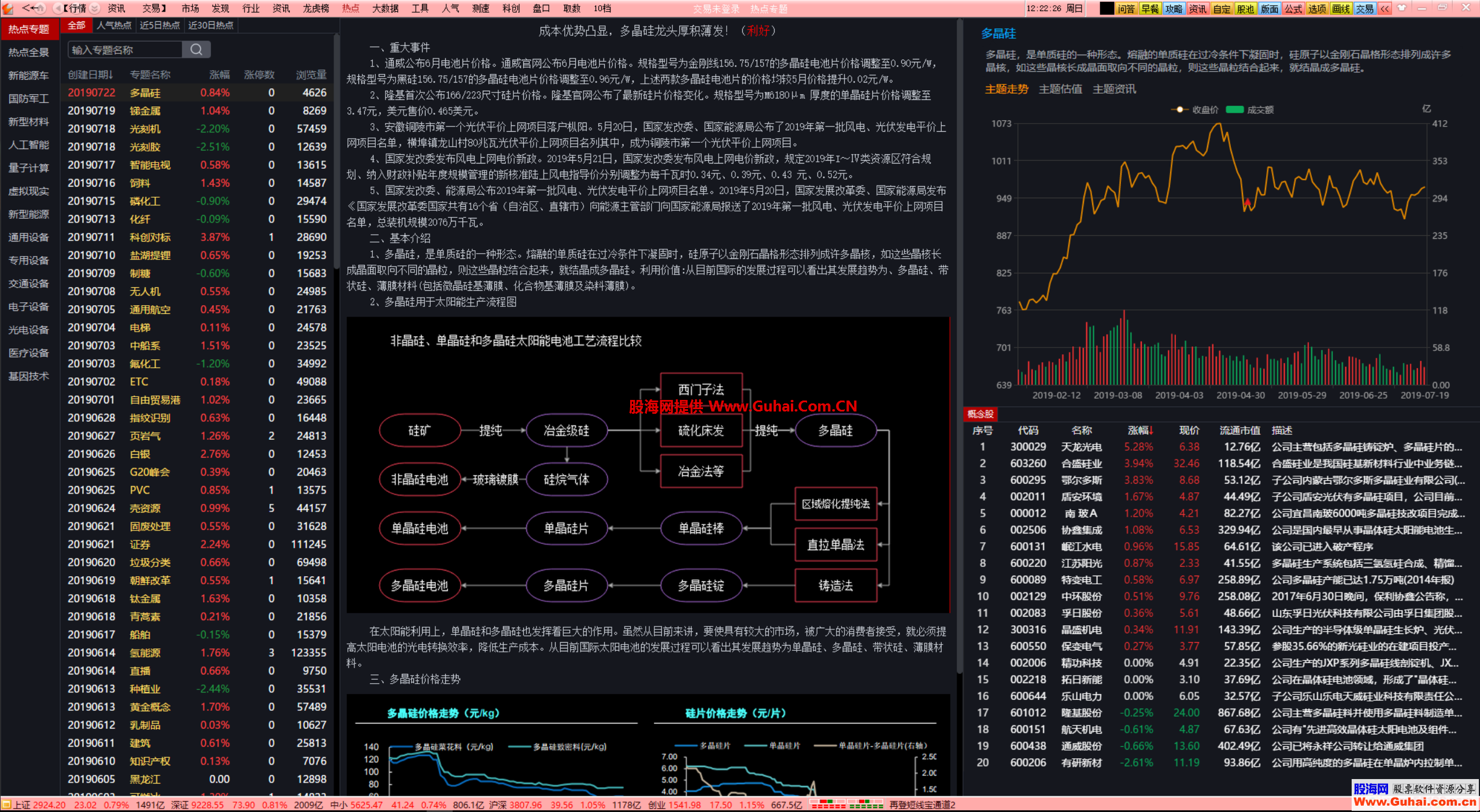Select stock 通威股份 in the concept table
The height and width of the screenshot is (812, 1480).
click(x=1220, y=746)
